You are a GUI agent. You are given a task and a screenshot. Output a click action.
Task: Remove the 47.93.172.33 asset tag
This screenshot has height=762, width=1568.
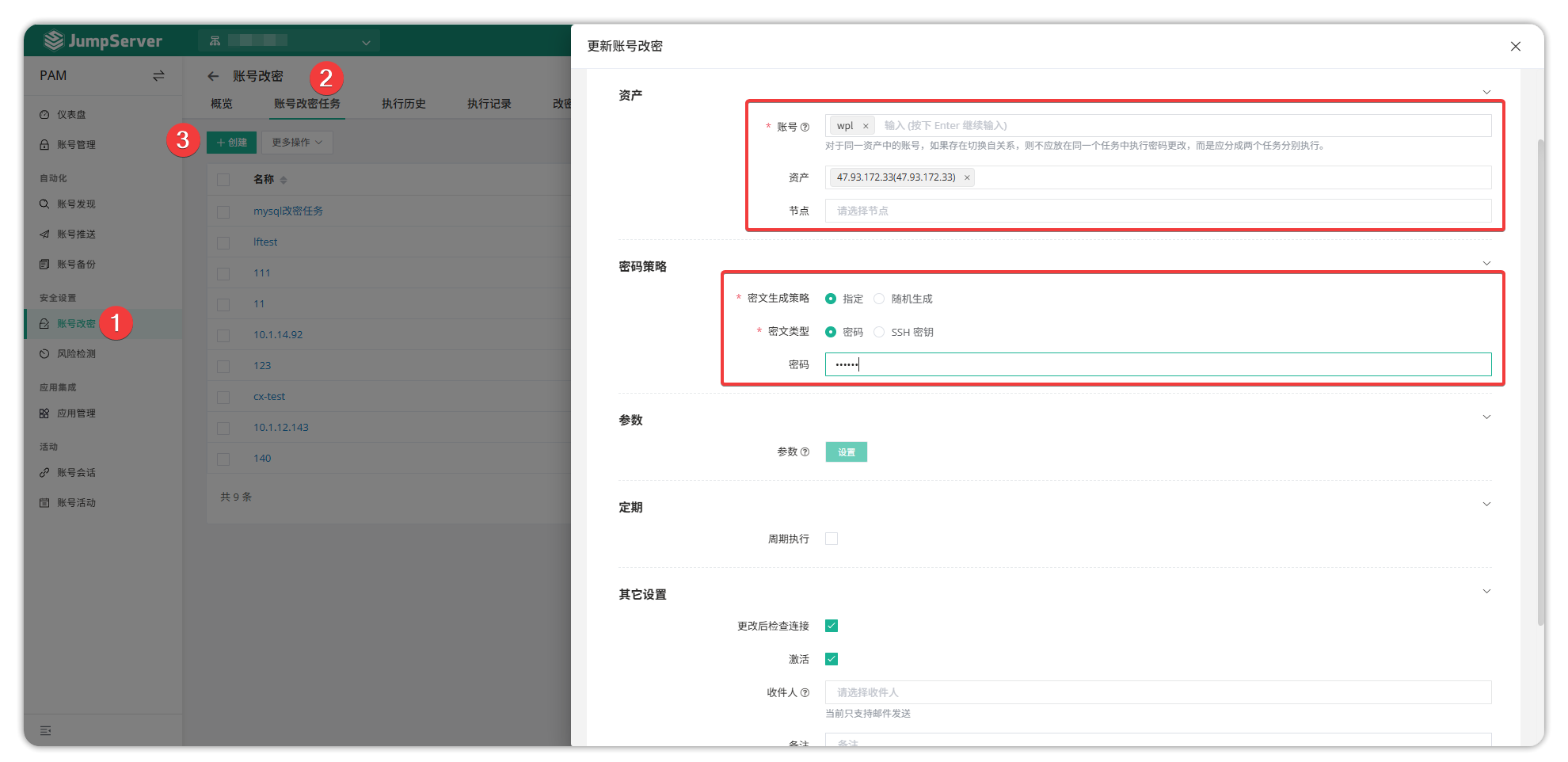pos(966,177)
